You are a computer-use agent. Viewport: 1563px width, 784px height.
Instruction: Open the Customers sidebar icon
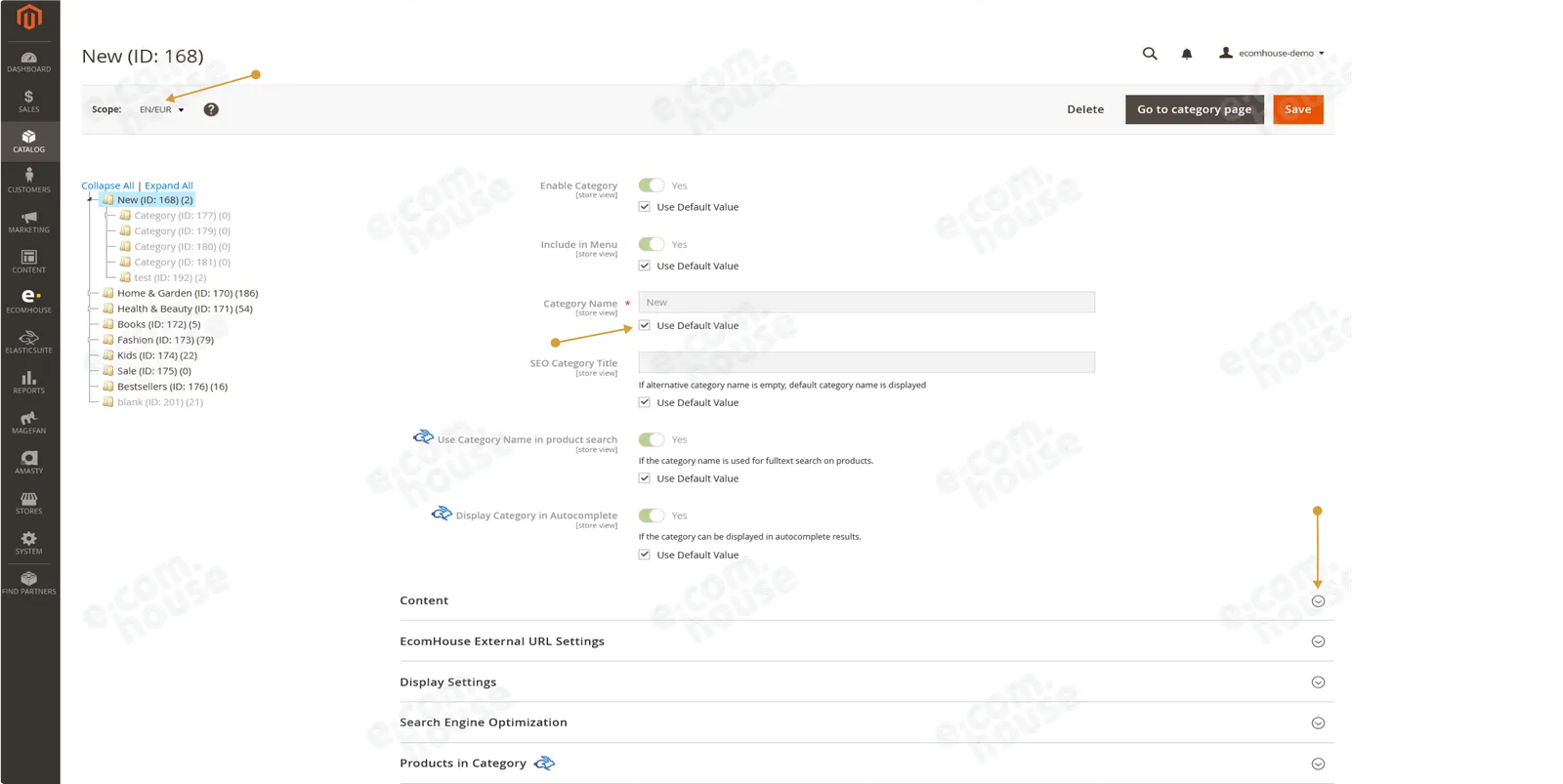29,181
